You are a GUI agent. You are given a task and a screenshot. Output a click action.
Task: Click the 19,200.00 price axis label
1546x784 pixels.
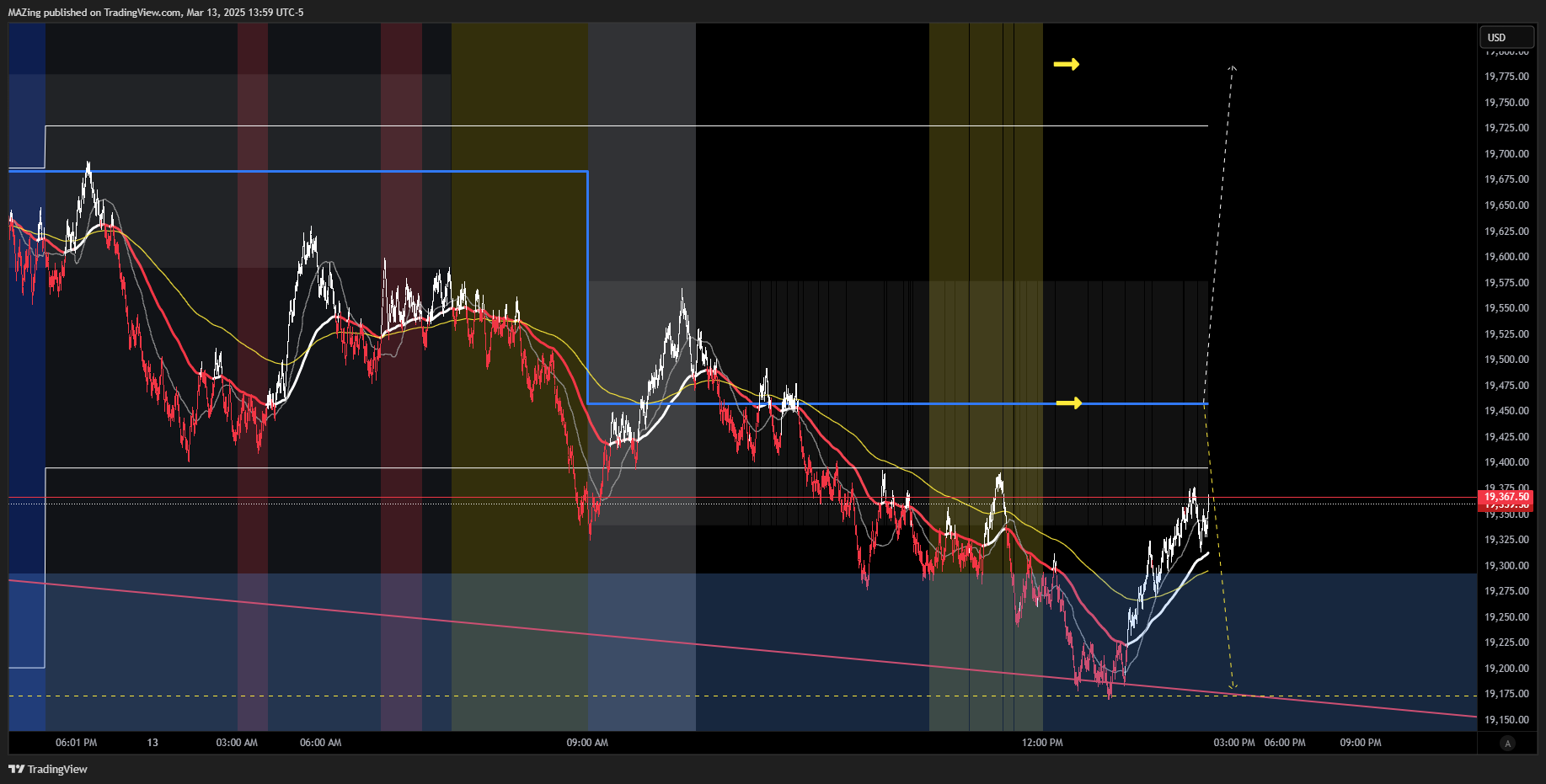point(1506,669)
